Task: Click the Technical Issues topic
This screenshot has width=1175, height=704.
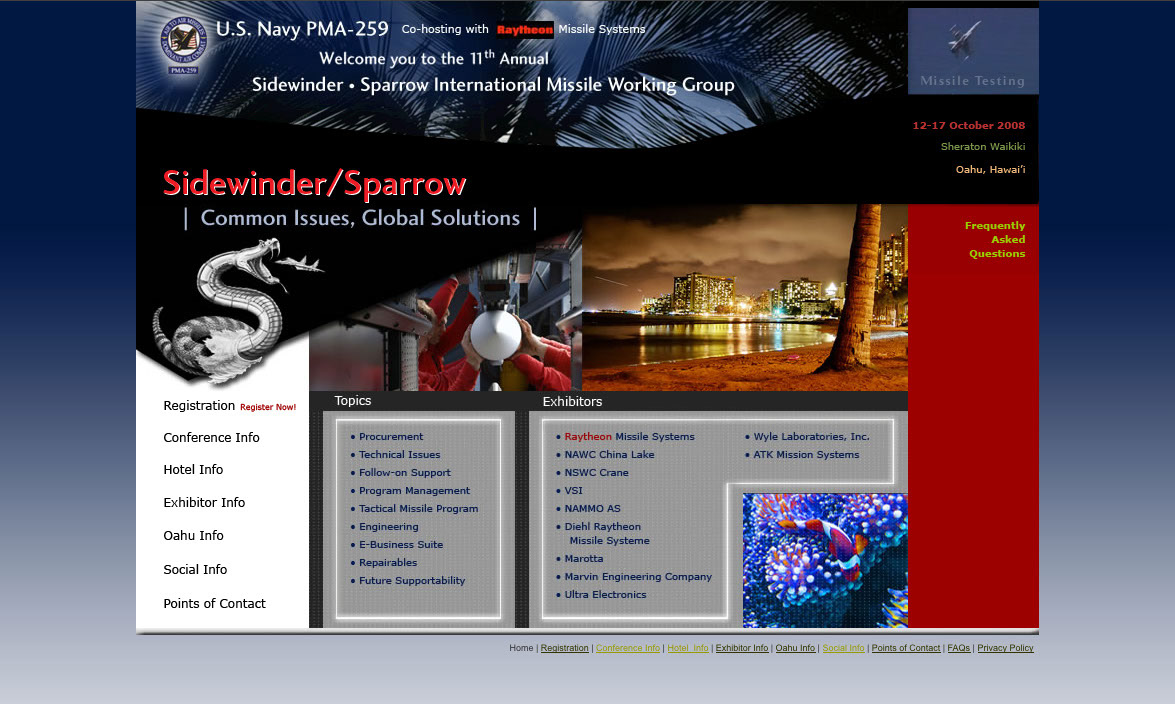Action: (x=399, y=454)
